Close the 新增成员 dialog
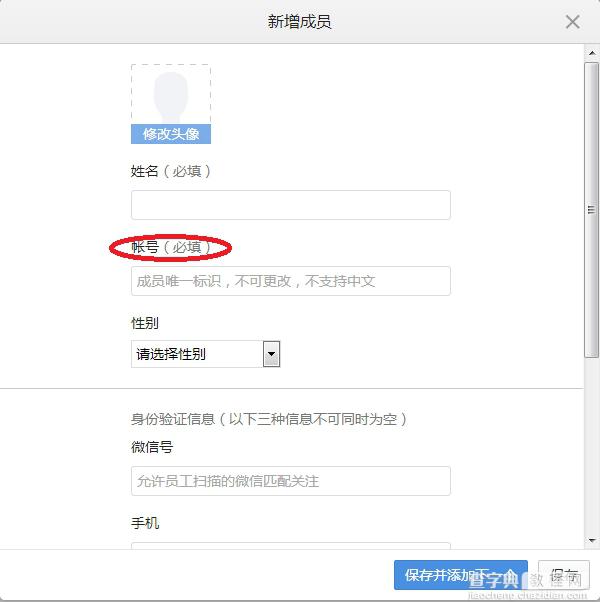The width and height of the screenshot is (600, 602). (x=572, y=22)
